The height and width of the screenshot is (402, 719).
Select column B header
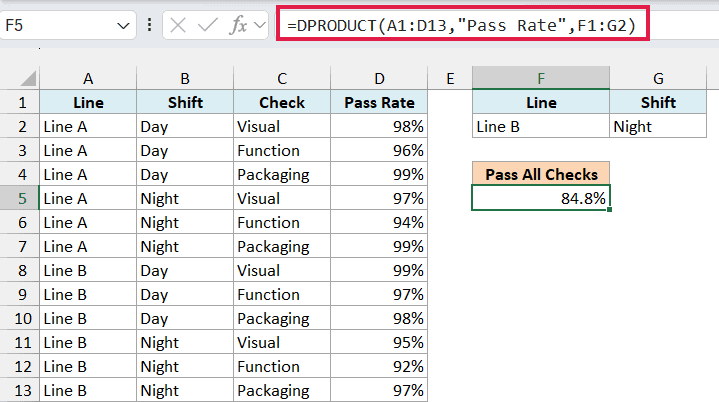click(185, 78)
